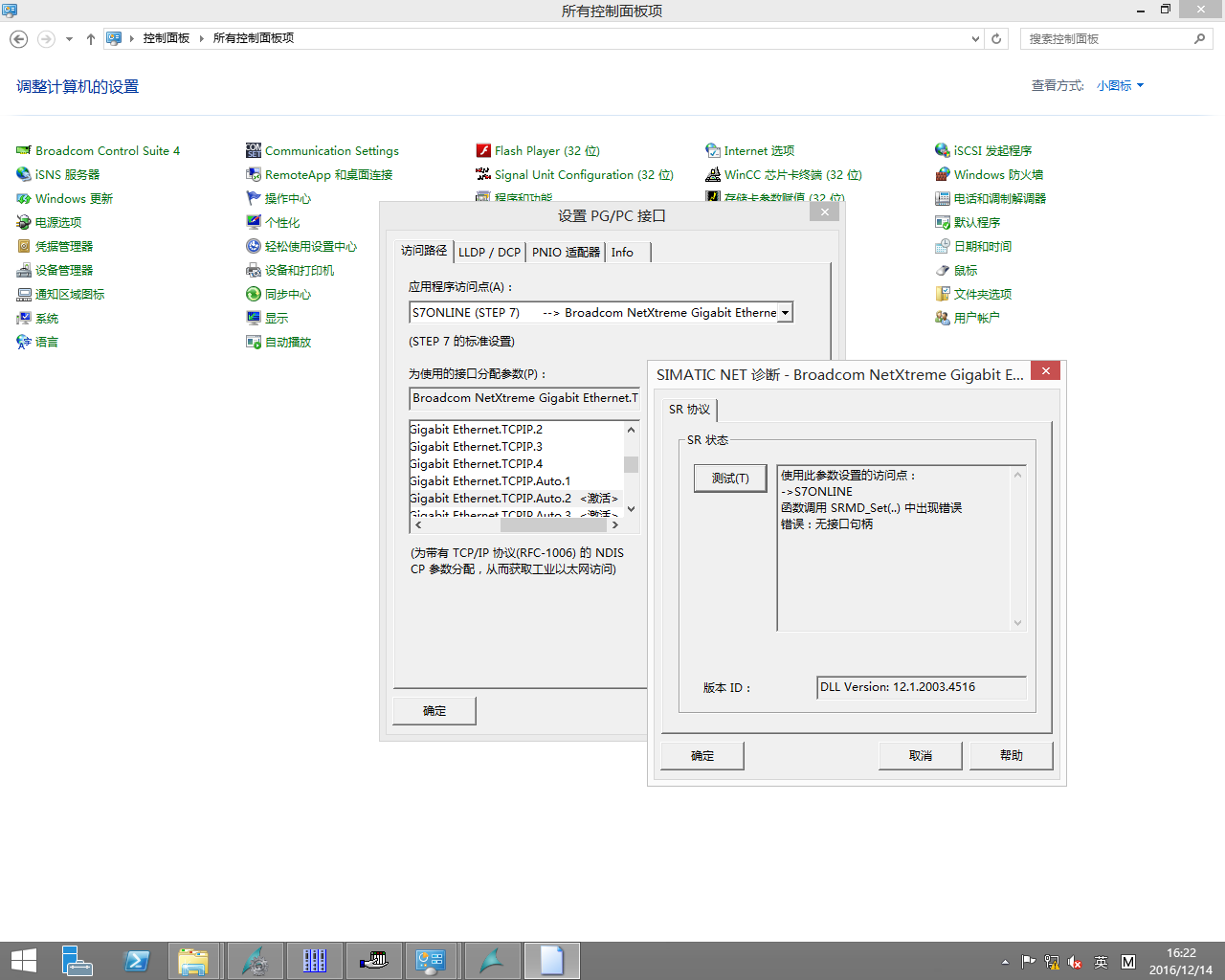Screen dimensions: 1225x980
Task: Open Signal Unit Configuration icon
Action: (483, 175)
